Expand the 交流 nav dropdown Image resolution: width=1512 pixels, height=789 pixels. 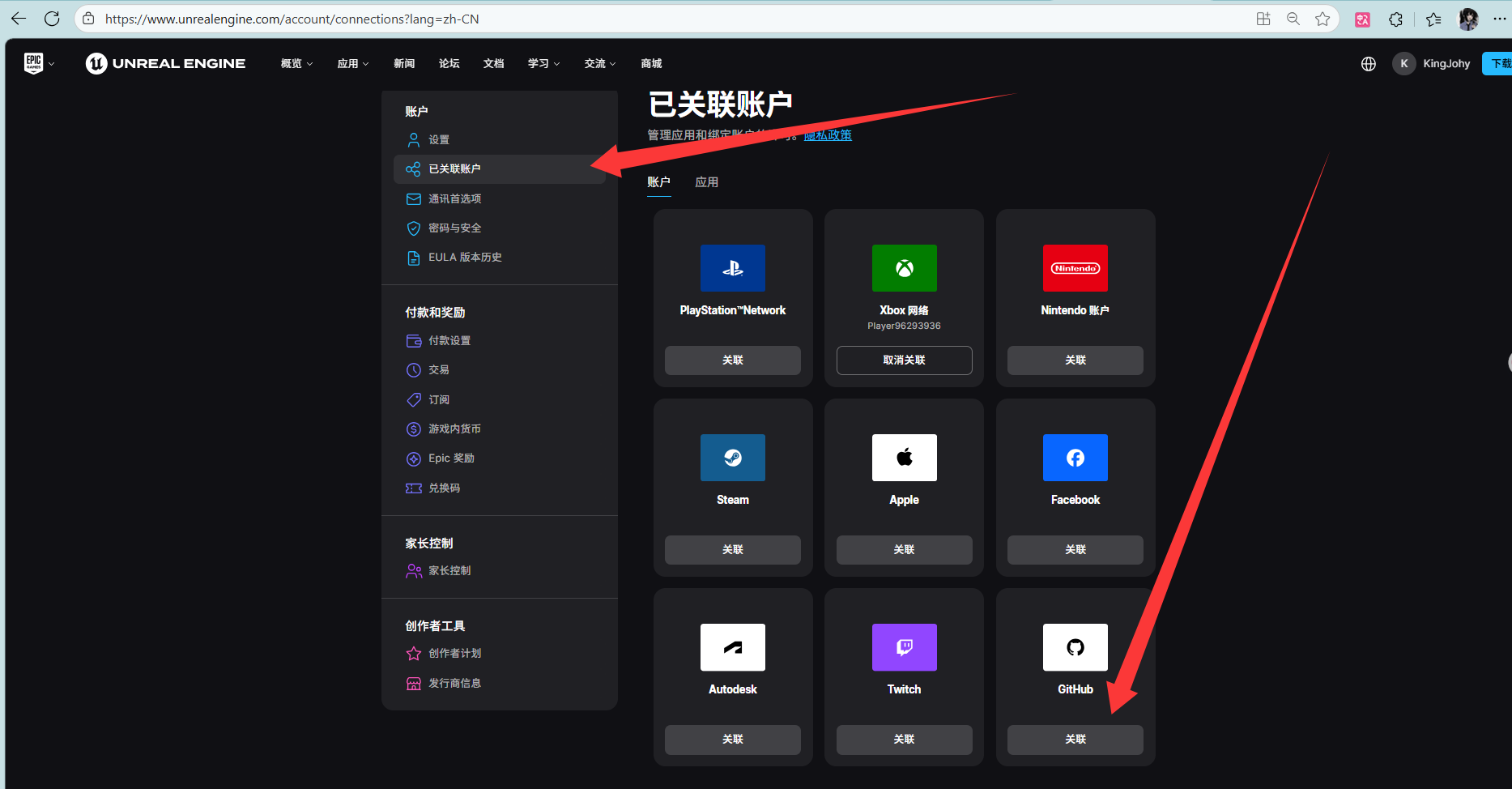(x=600, y=64)
